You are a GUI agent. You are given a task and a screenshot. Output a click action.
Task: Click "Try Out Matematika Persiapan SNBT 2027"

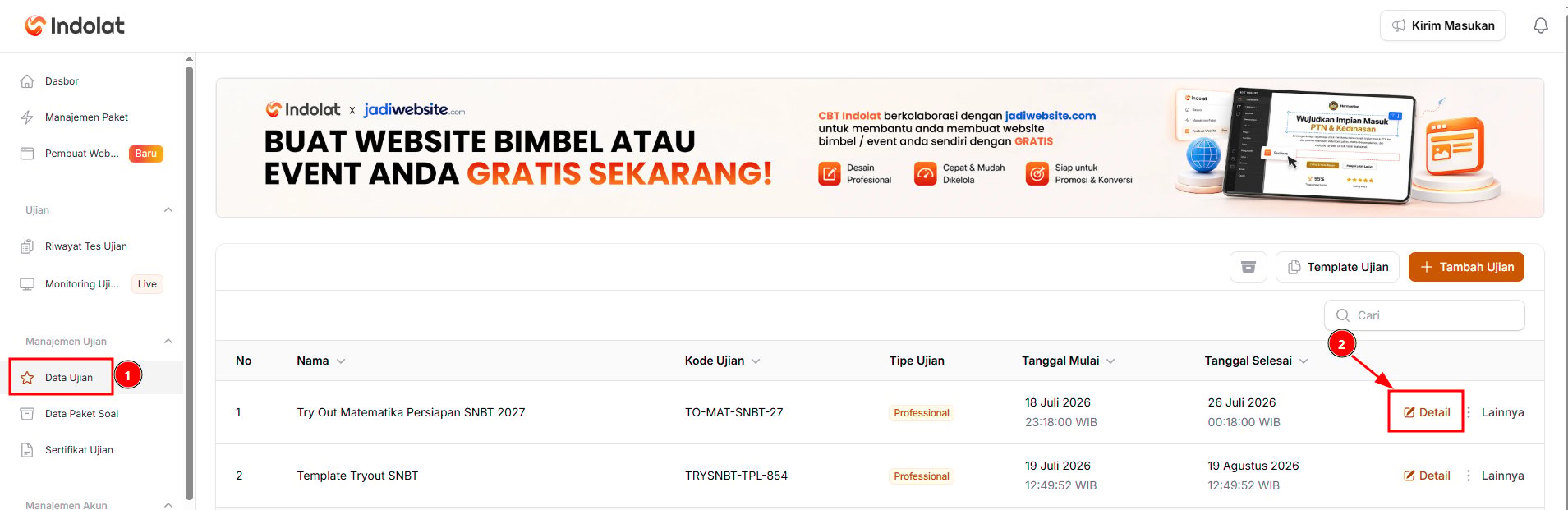point(411,412)
